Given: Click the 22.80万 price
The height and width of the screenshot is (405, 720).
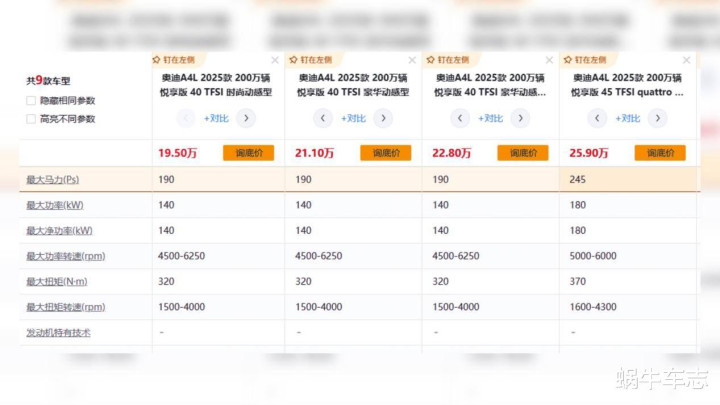Looking at the screenshot, I should coord(451,153).
